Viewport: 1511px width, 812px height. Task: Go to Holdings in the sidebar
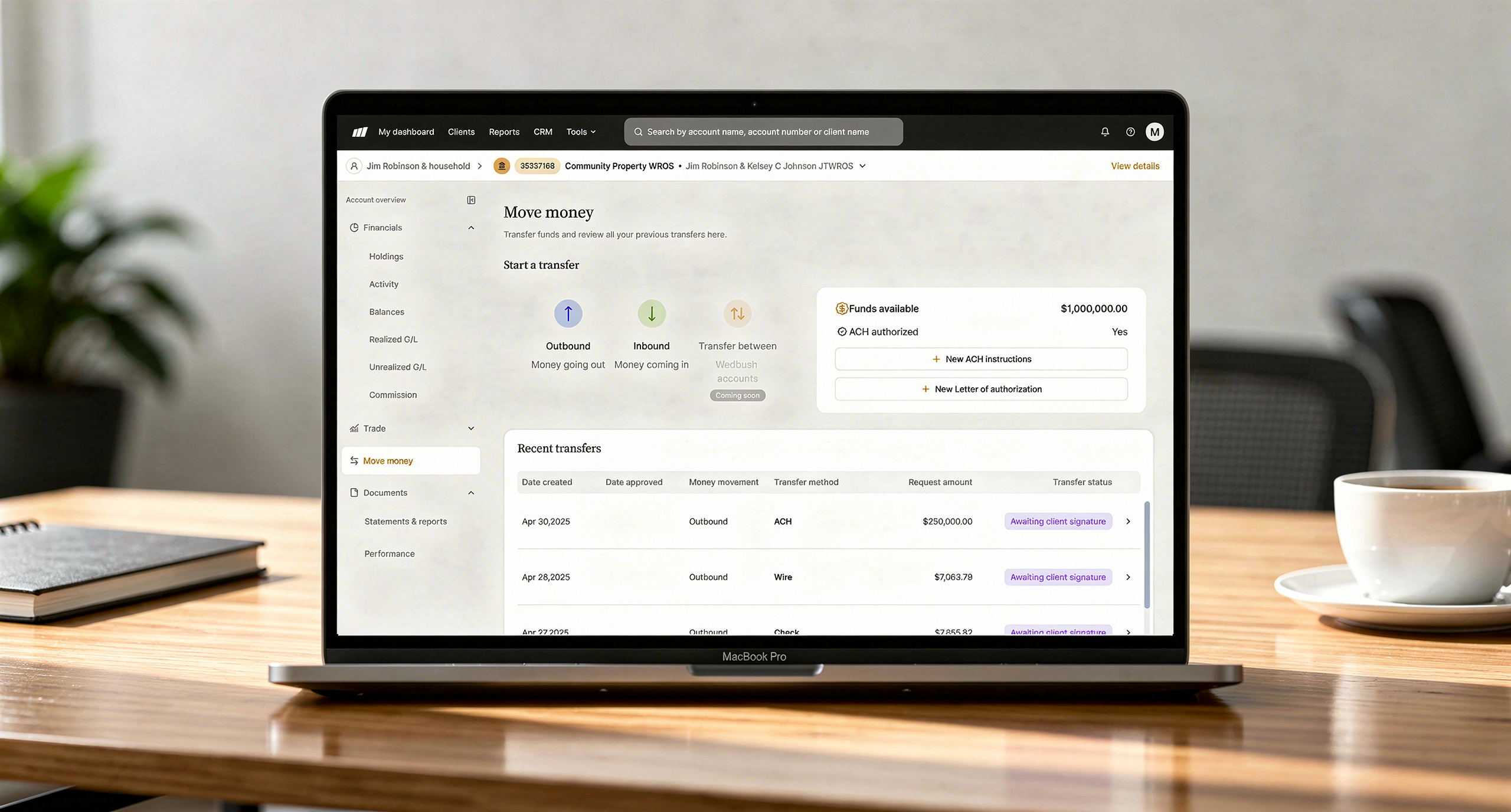tap(386, 256)
